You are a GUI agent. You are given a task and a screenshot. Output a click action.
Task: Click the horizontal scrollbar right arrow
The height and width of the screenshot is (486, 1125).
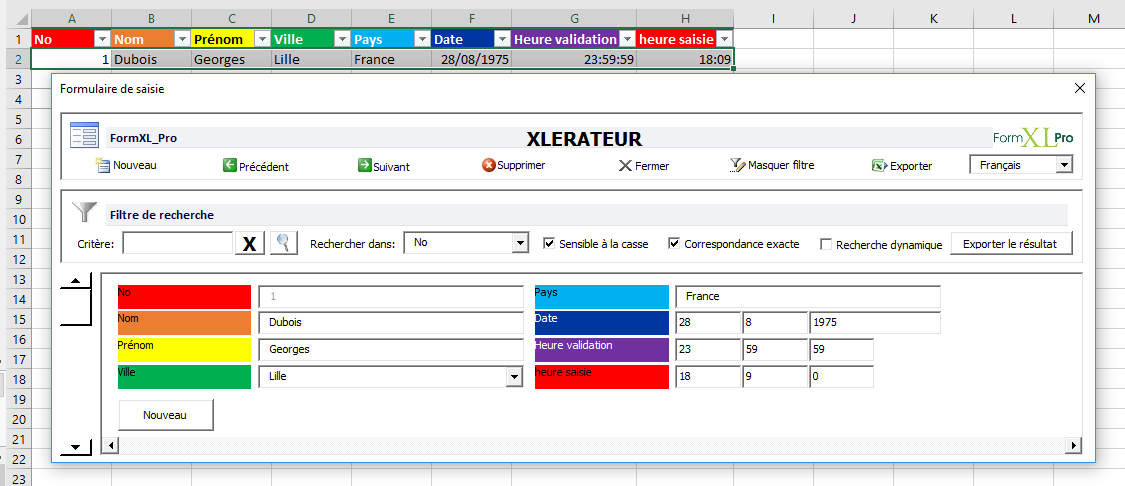1073,446
